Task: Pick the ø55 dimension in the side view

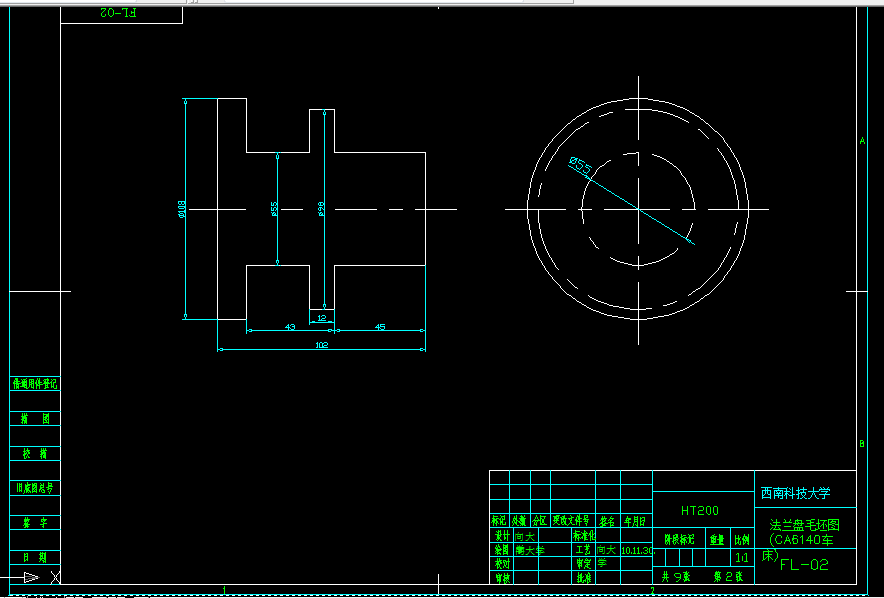Action: click(x=274, y=209)
